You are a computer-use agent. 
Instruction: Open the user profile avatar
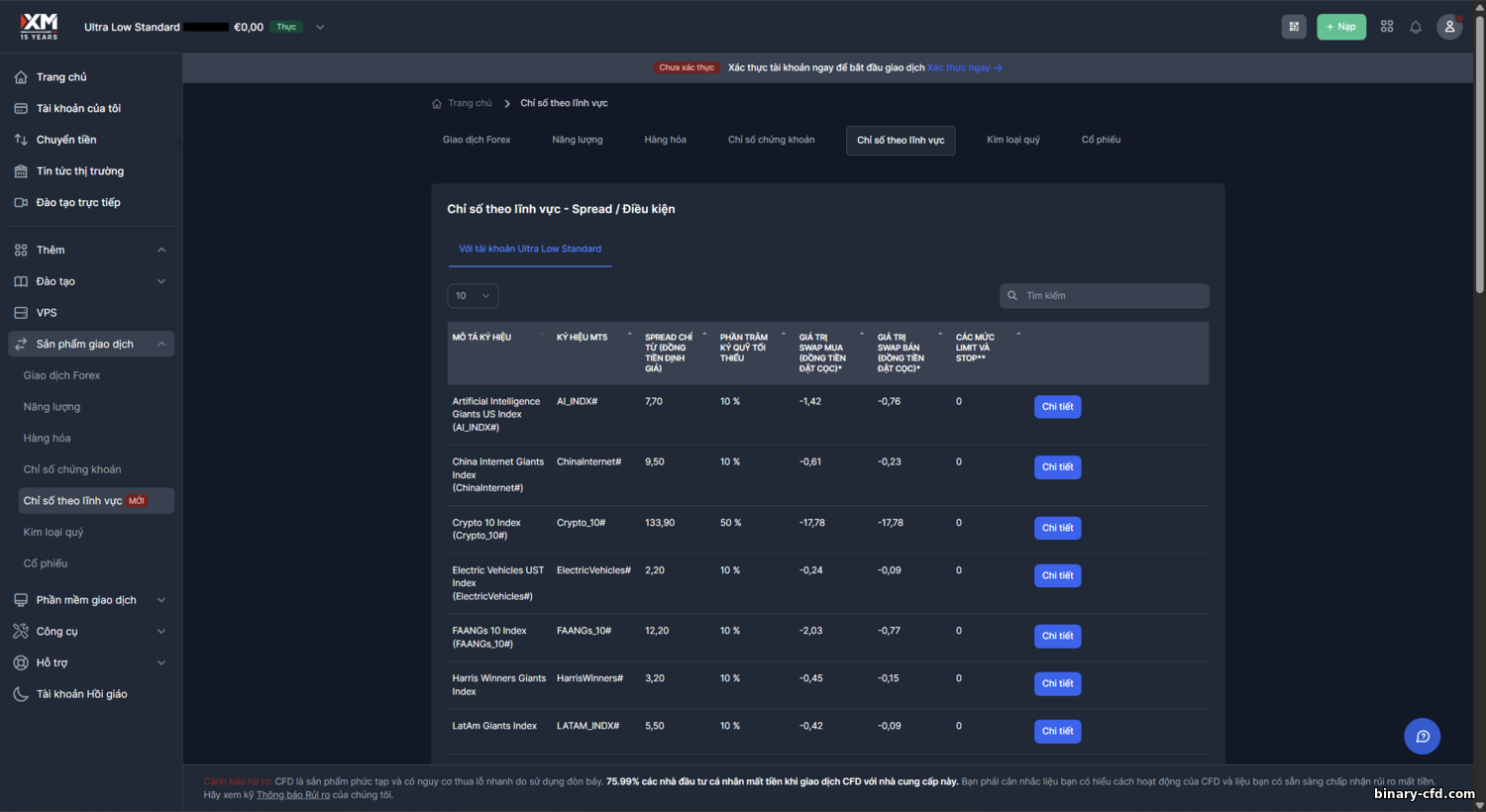tap(1449, 27)
